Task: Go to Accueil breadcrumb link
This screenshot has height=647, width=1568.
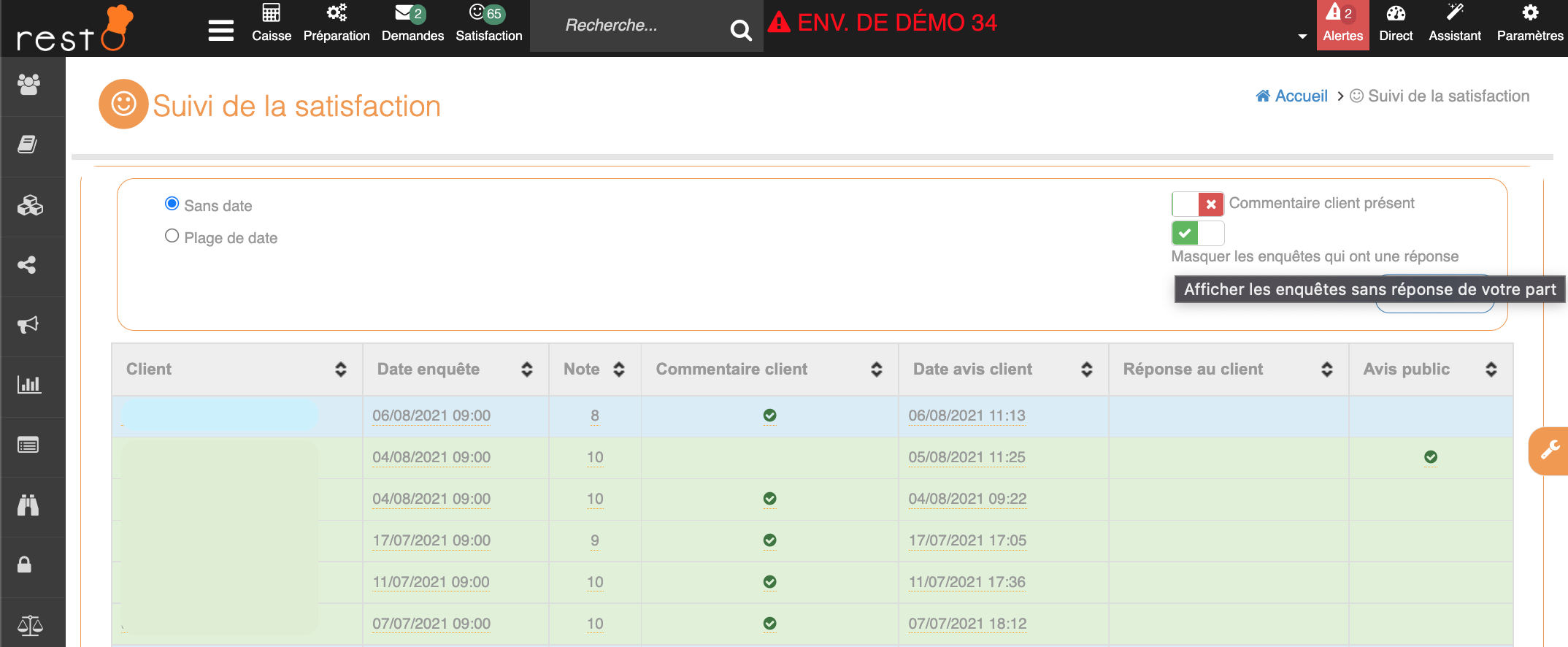Action: point(1300,96)
